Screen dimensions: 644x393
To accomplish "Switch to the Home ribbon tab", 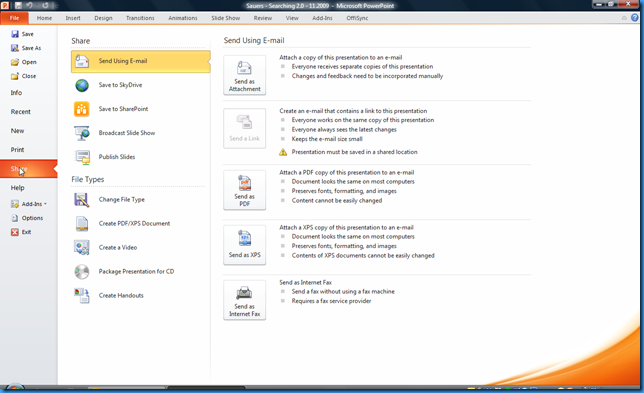I will click(x=44, y=18).
